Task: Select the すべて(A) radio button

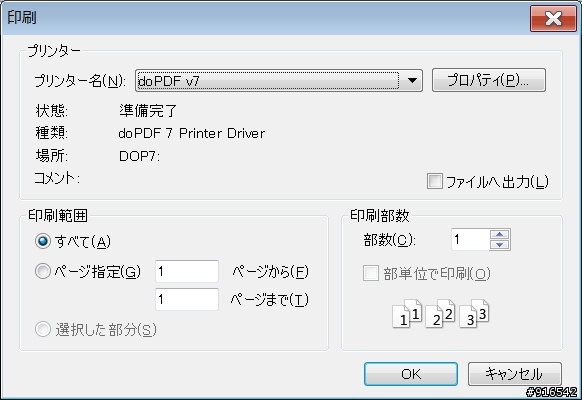Action: pyautogui.click(x=43, y=241)
